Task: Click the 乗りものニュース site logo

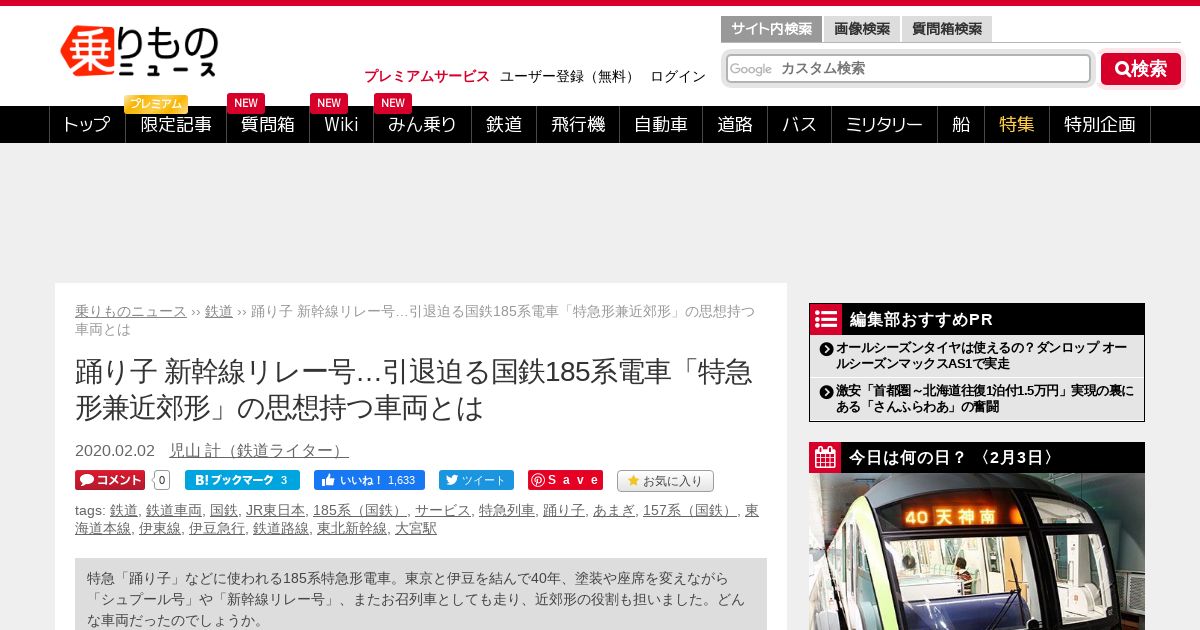Action: 139,51
